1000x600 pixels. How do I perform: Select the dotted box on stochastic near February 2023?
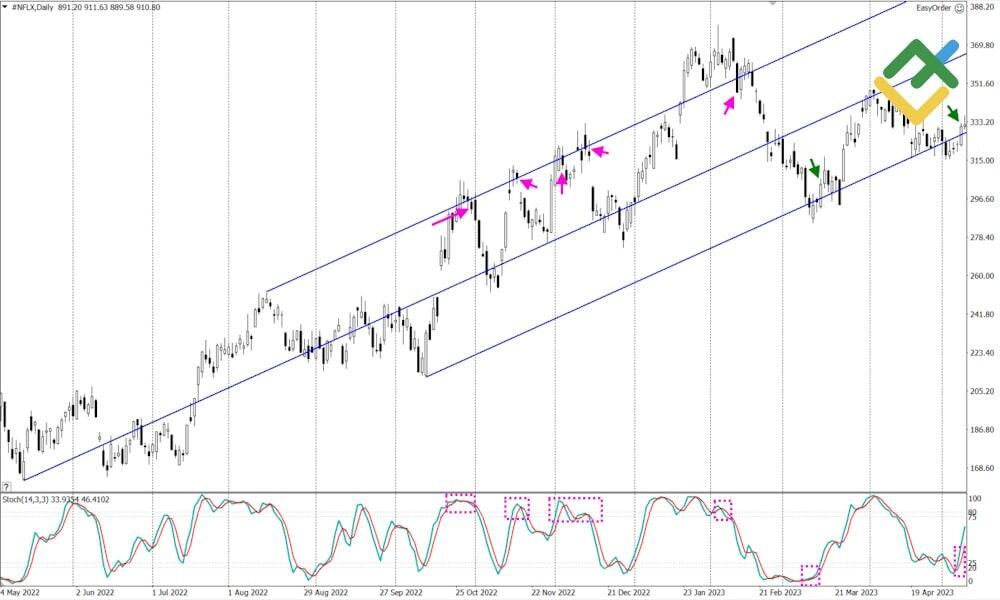810,574
